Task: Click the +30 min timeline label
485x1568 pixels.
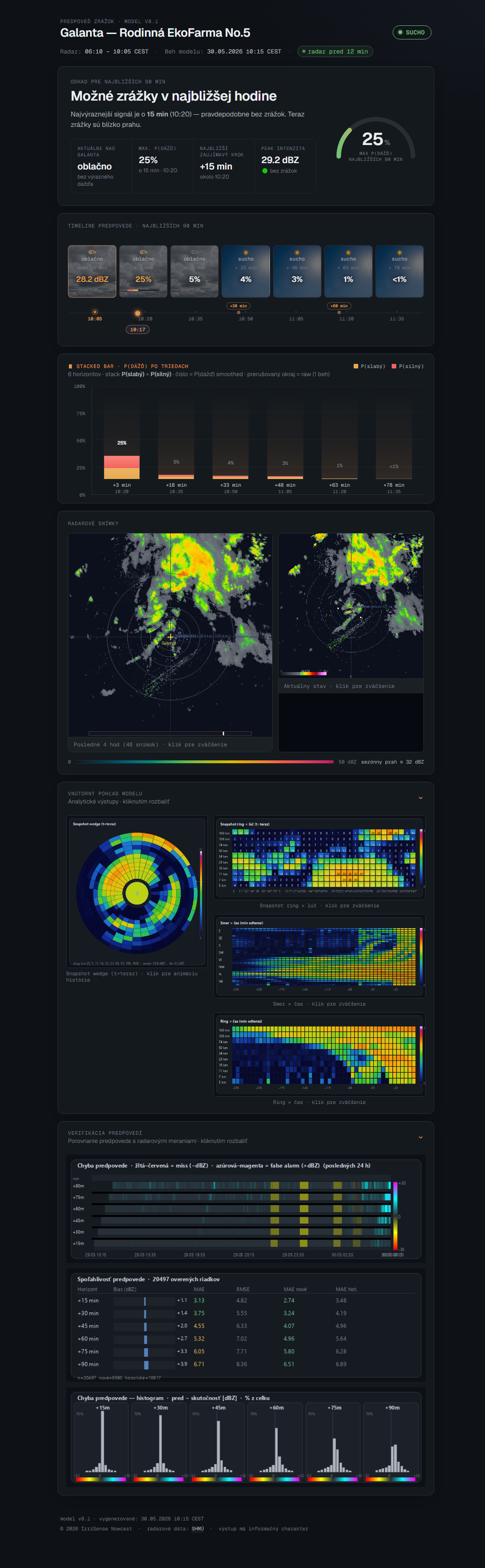Action: pyautogui.click(x=238, y=305)
